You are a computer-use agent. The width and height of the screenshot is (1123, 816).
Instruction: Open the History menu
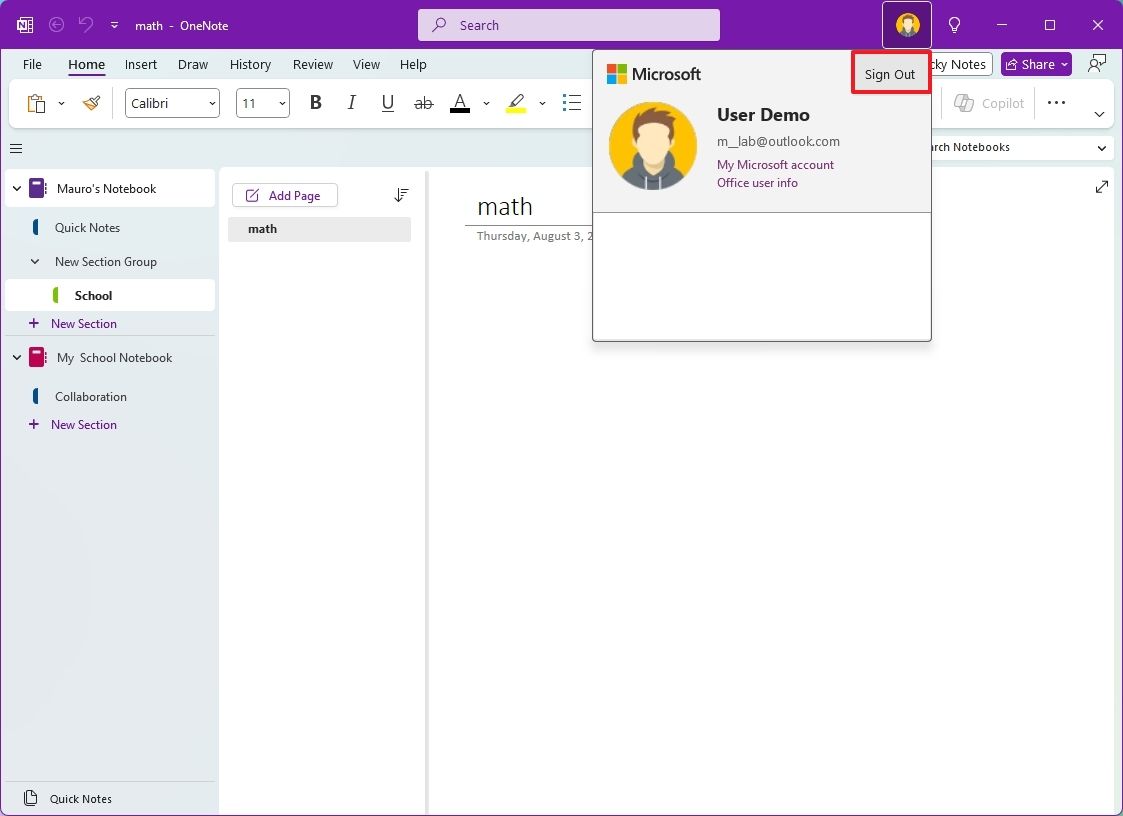click(250, 64)
